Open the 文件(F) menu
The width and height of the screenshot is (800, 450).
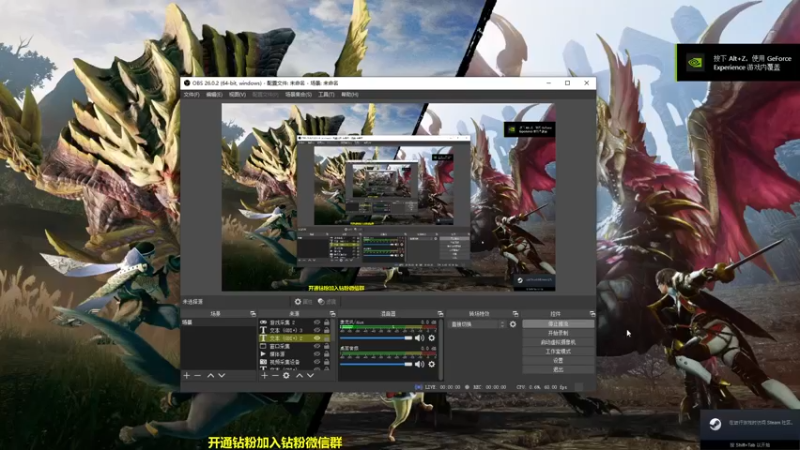[191, 94]
